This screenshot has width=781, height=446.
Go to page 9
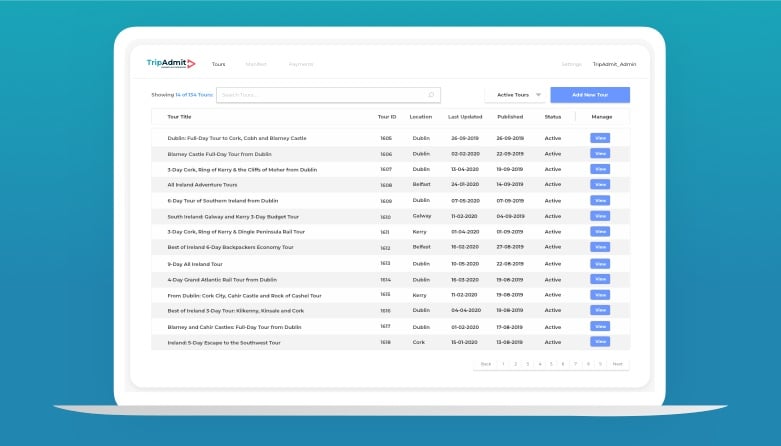[x=600, y=364]
